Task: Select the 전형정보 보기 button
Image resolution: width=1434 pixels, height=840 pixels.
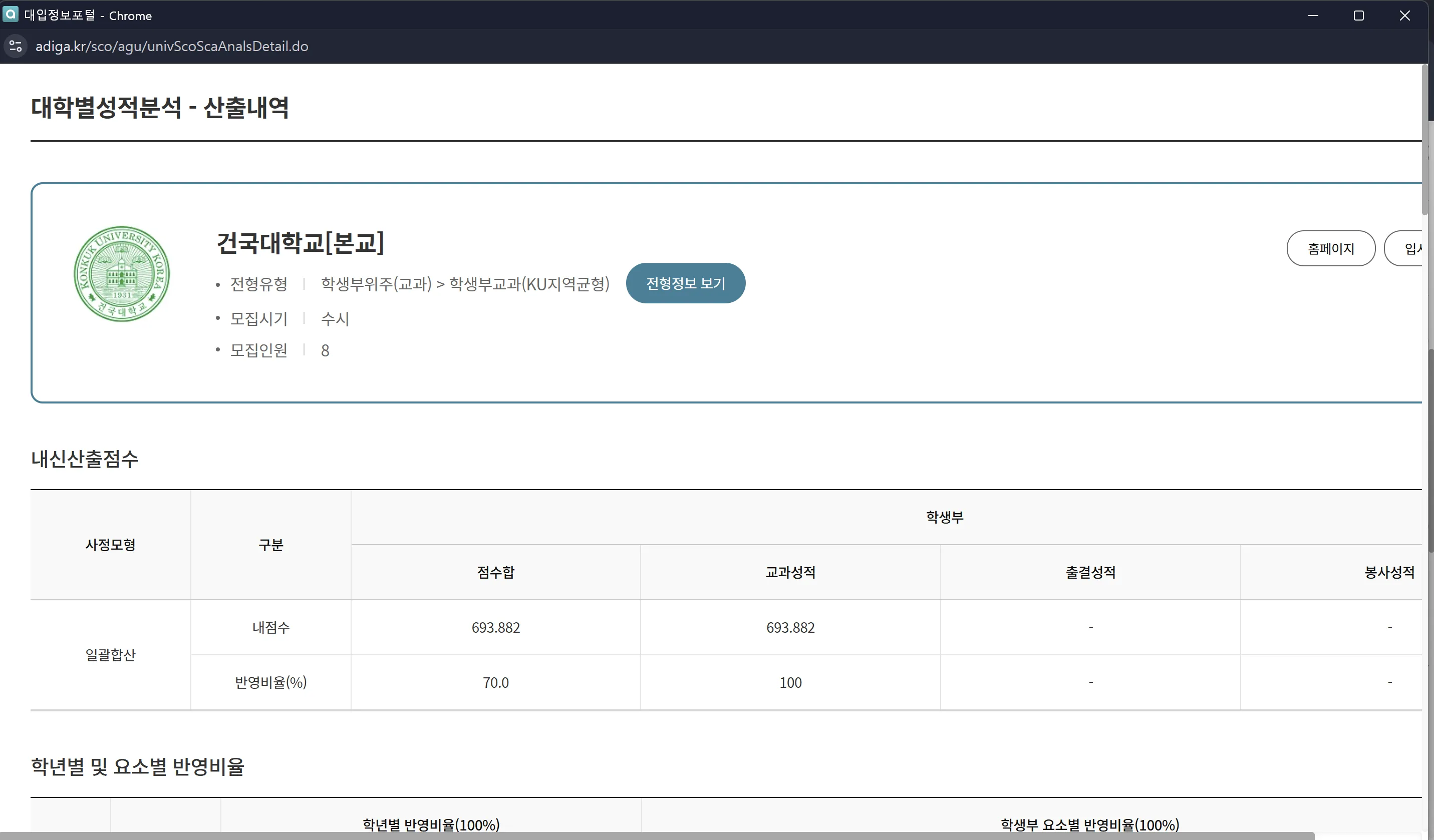Action: tap(685, 283)
